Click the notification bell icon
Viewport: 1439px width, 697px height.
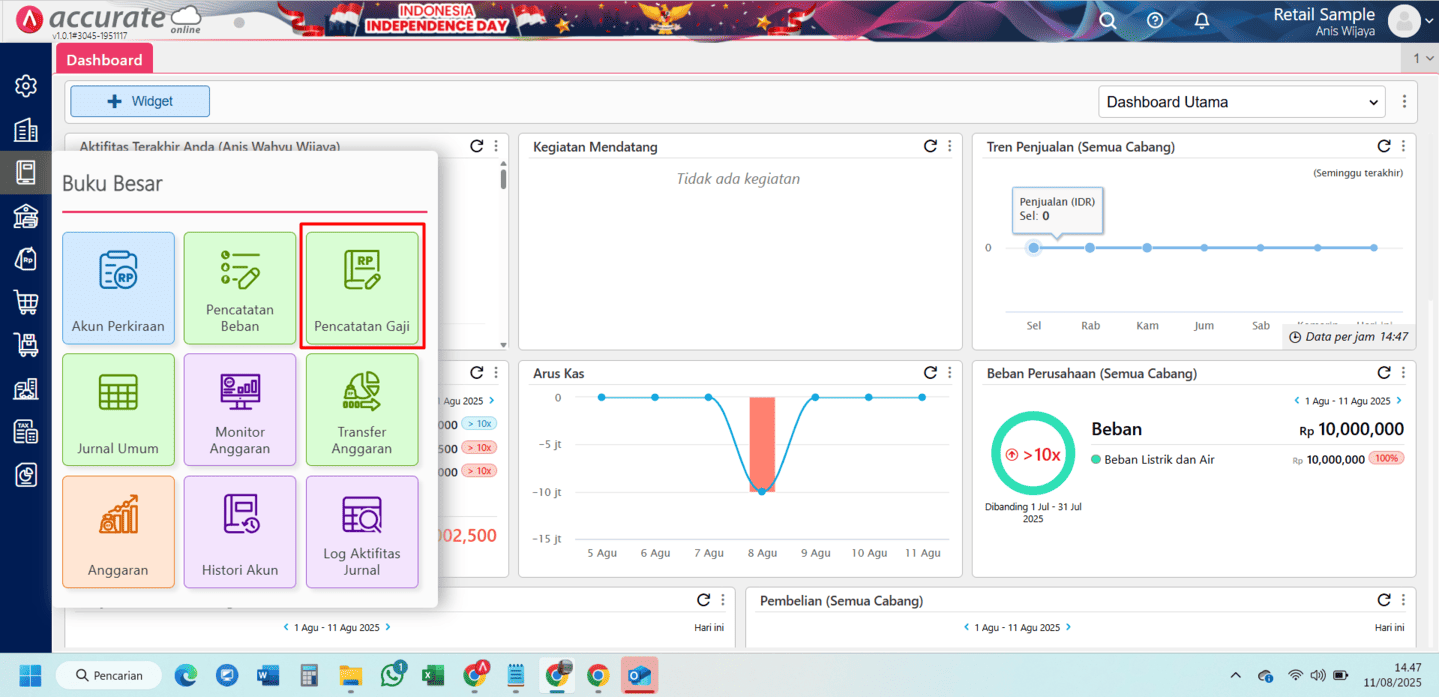point(1202,21)
